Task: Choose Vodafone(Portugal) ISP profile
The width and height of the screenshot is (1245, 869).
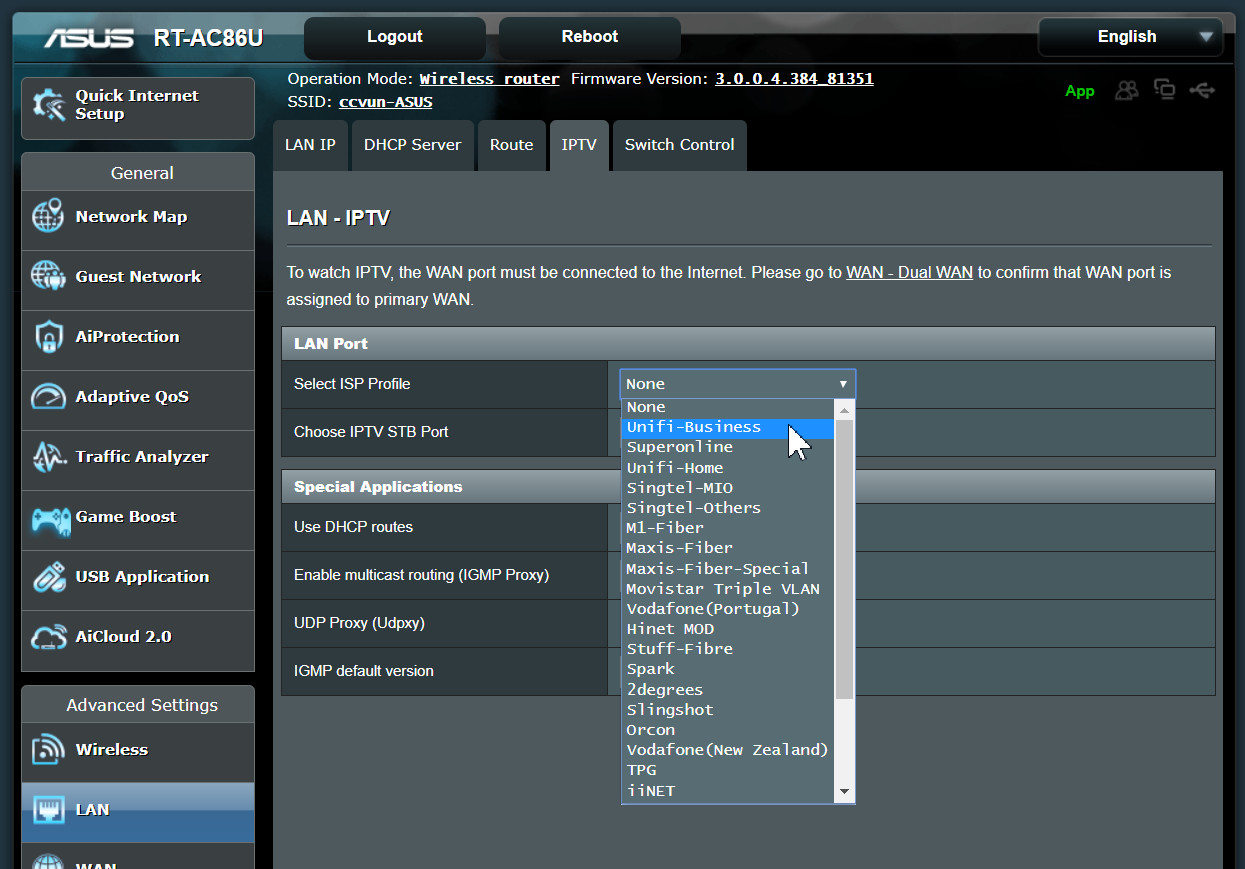Action: [728, 609]
